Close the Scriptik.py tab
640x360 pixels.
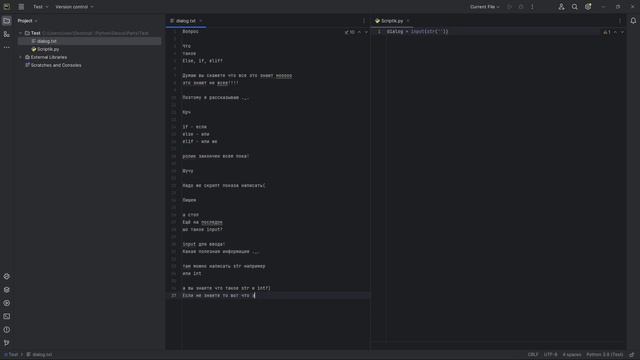pos(408,21)
